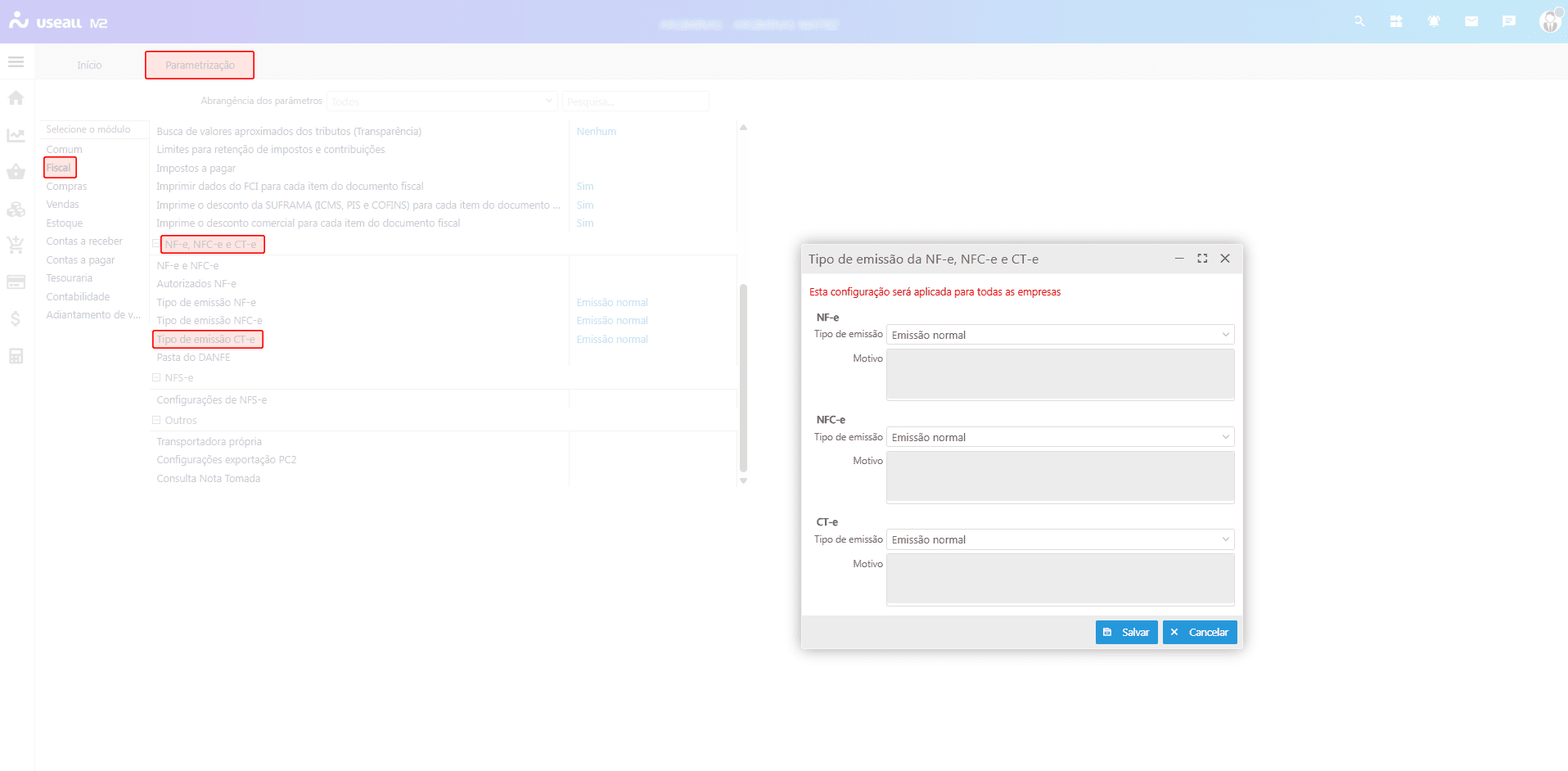Click the calculator icon in the sidebar
1568x771 pixels.
point(16,356)
